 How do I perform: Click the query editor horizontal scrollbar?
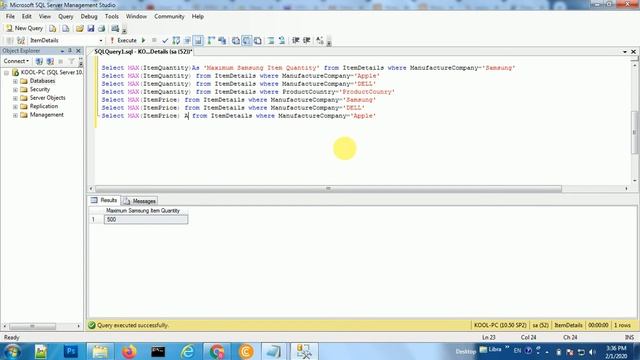(x=328, y=189)
